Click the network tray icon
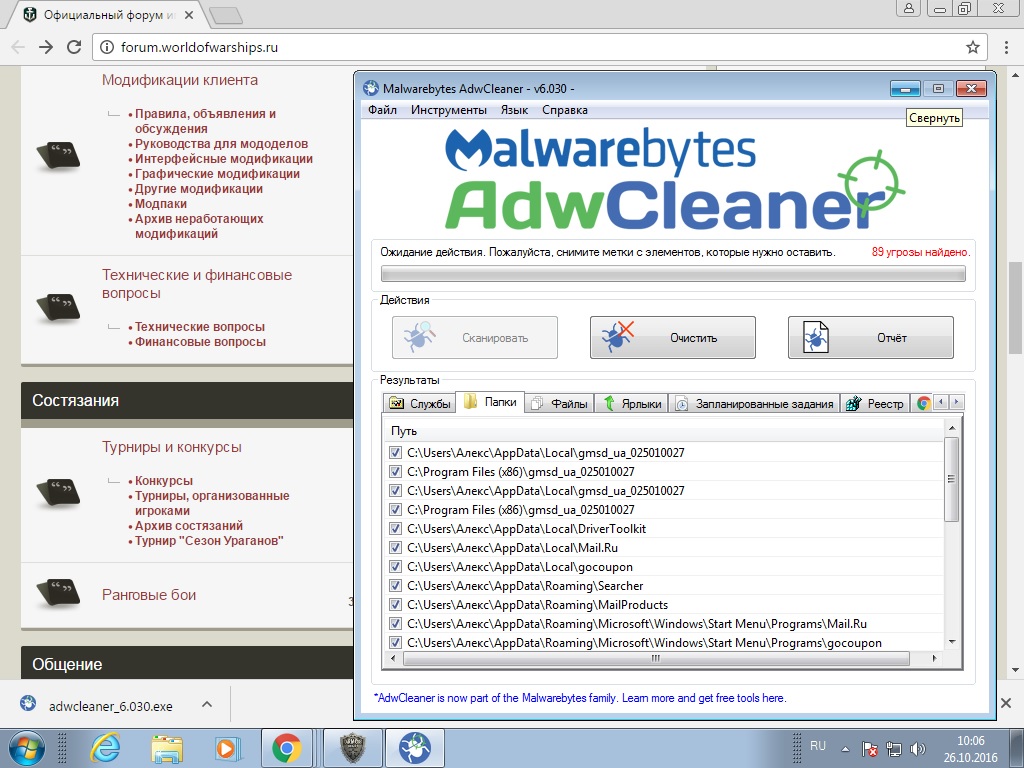1024x768 pixels. tap(893, 748)
